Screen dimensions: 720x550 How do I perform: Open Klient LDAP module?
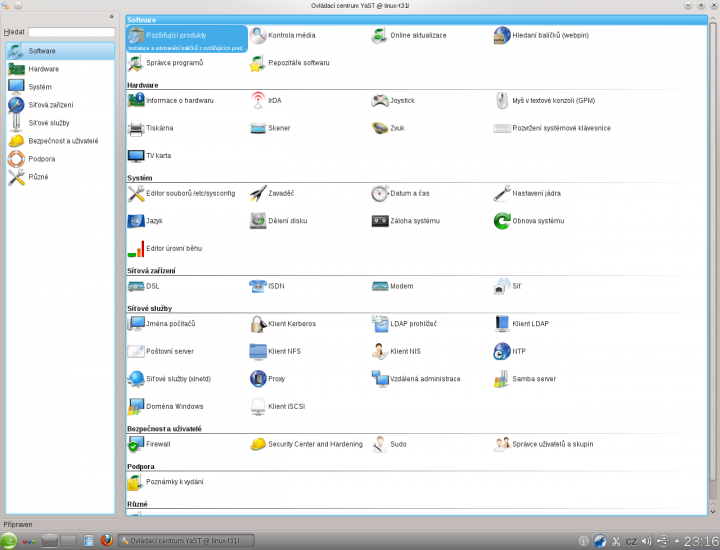coord(521,324)
